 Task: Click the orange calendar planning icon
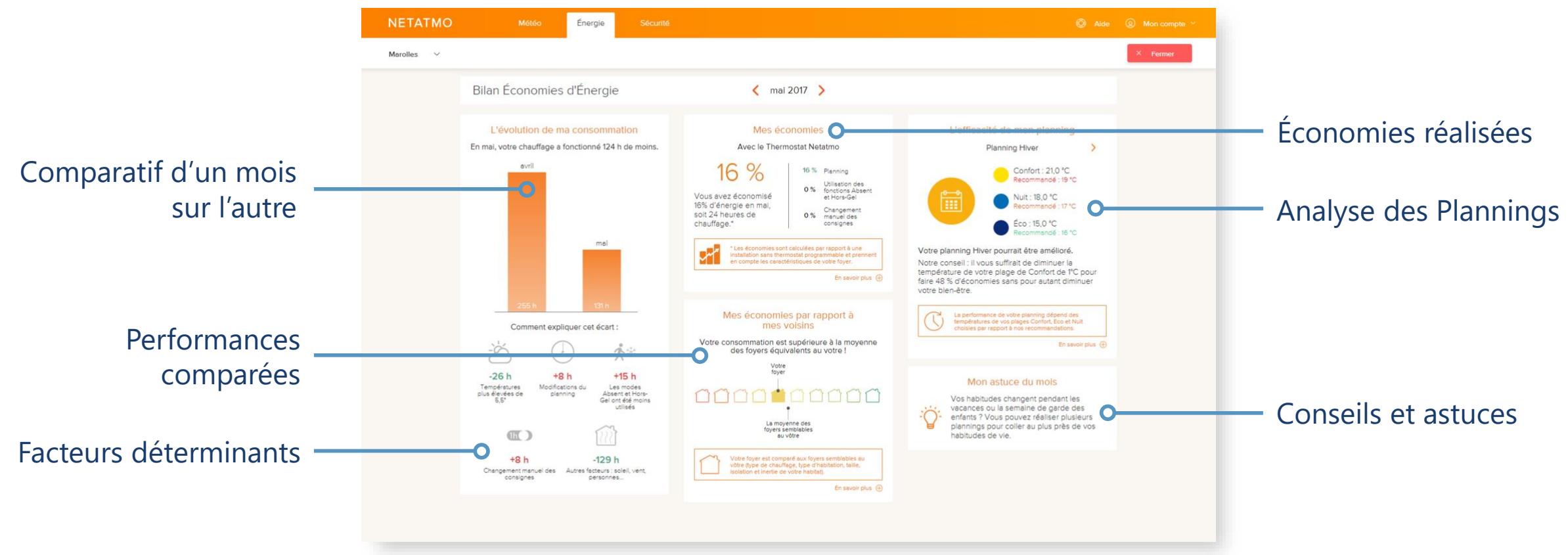[951, 201]
